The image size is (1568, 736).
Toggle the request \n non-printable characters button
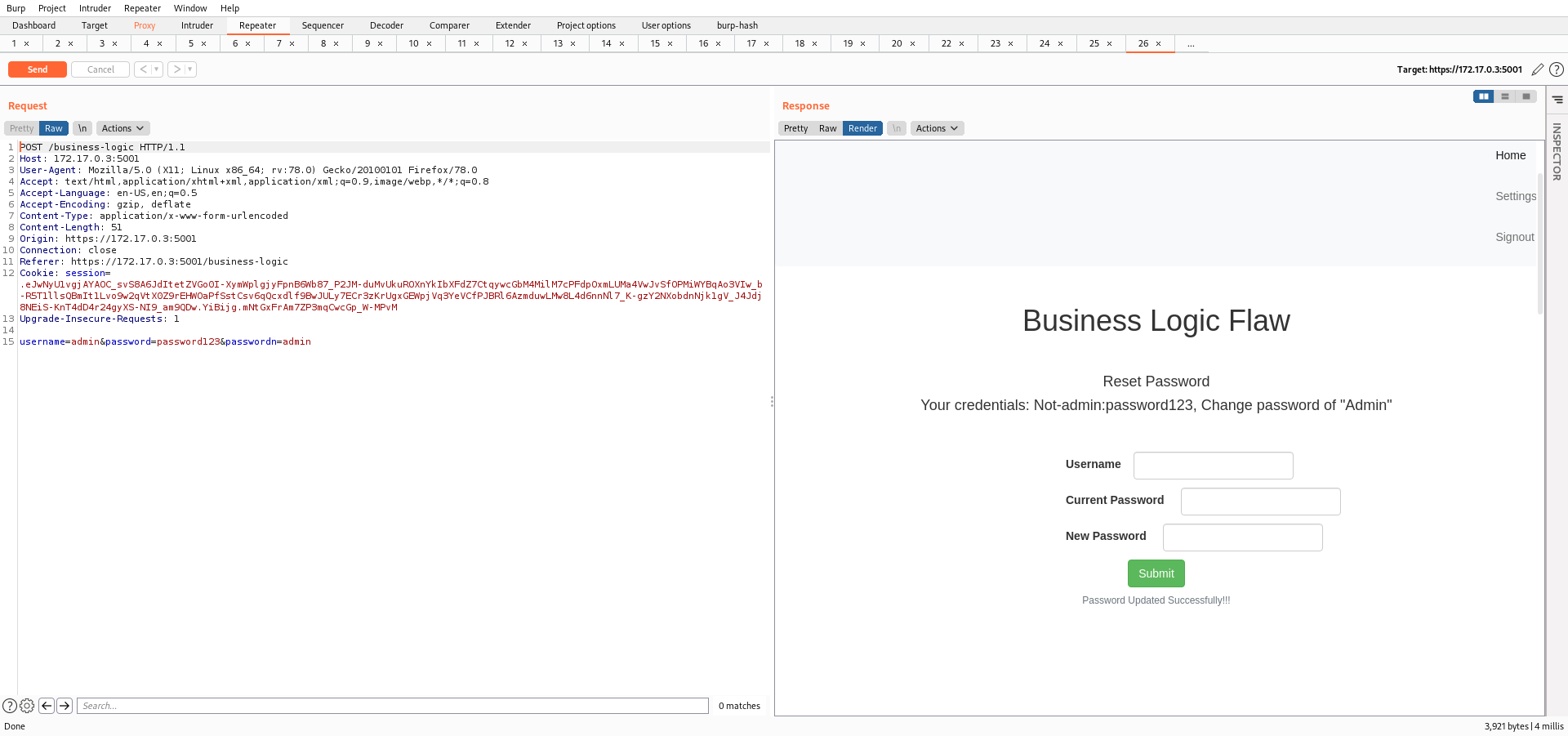coord(82,128)
